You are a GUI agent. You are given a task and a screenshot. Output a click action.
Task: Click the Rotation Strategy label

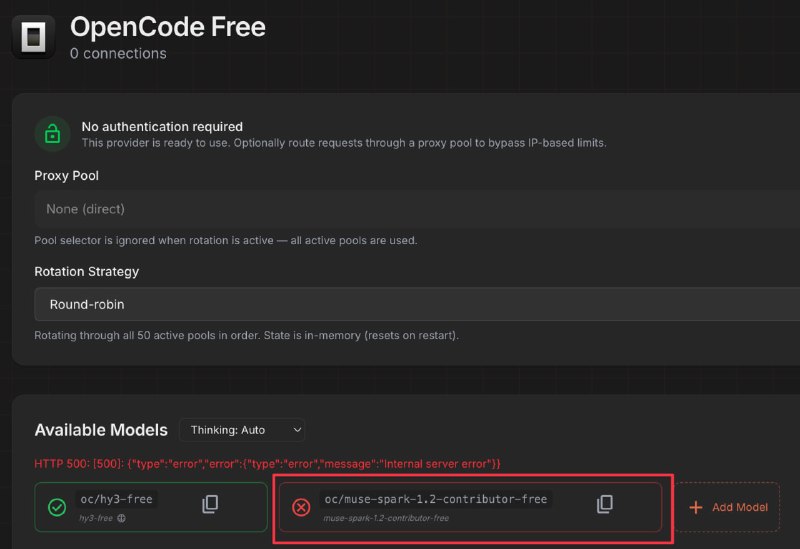point(87,271)
